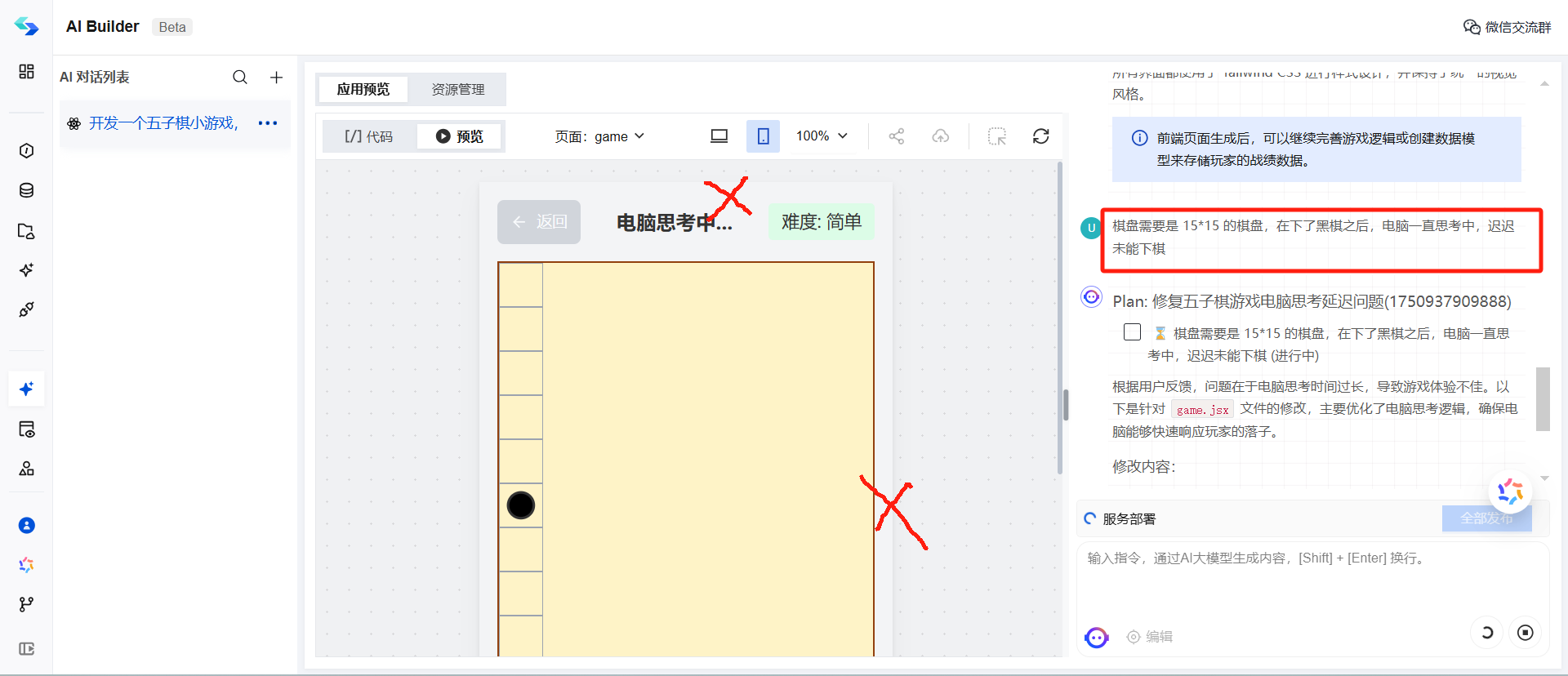Screen dimensions: 1568x676
Task: Refresh the app preview
Action: tap(1040, 136)
